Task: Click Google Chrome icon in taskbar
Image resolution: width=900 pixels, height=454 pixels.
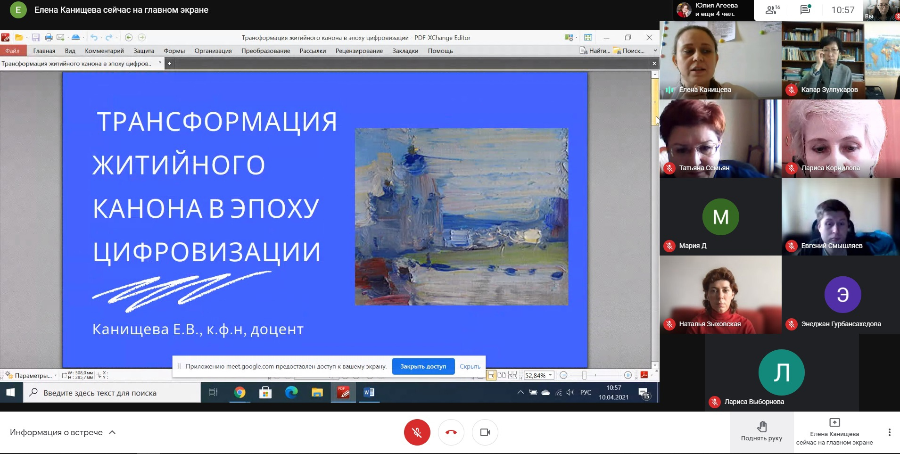Action: tap(240, 393)
